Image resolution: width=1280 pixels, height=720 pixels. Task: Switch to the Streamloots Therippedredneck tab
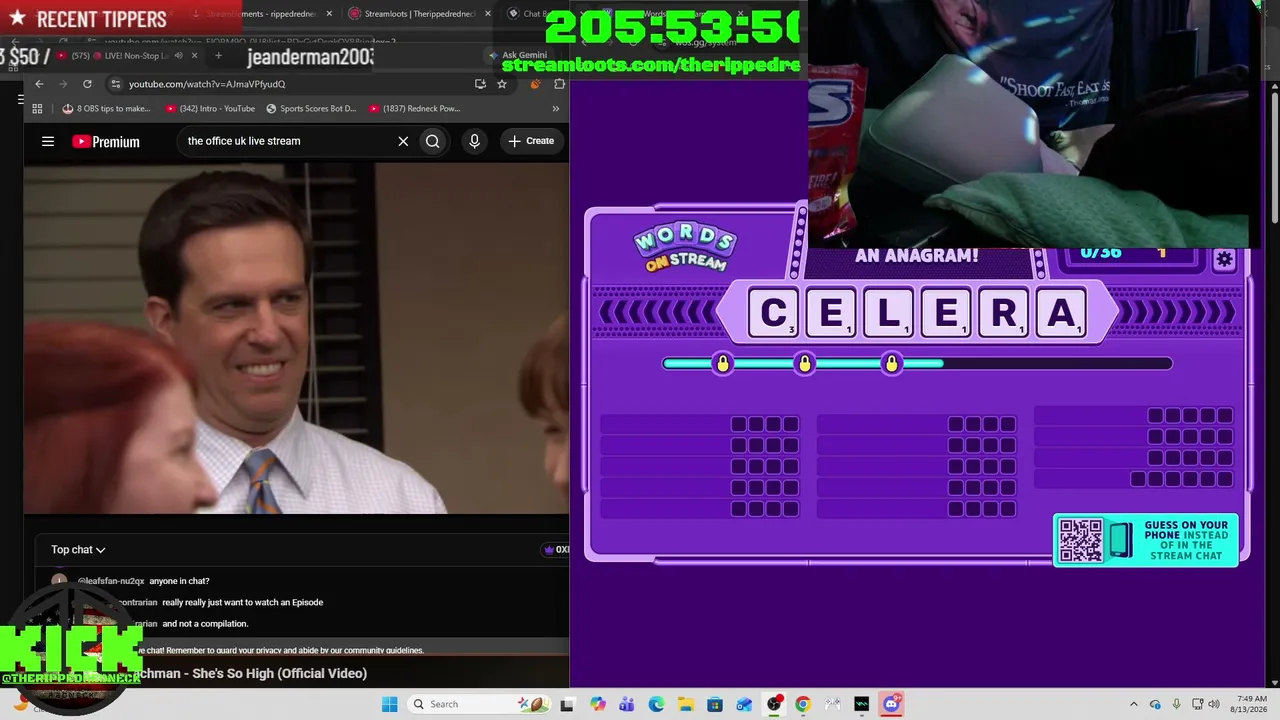point(419,14)
